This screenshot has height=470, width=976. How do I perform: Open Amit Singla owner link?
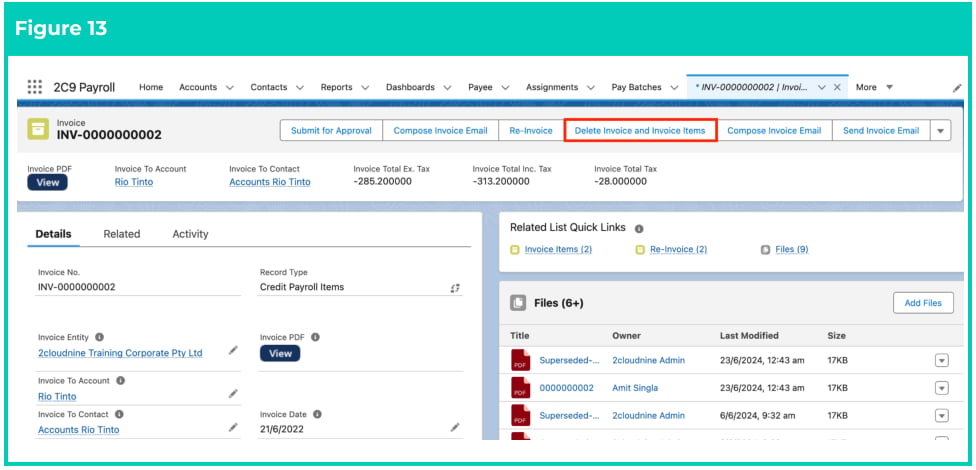click(x=635, y=388)
